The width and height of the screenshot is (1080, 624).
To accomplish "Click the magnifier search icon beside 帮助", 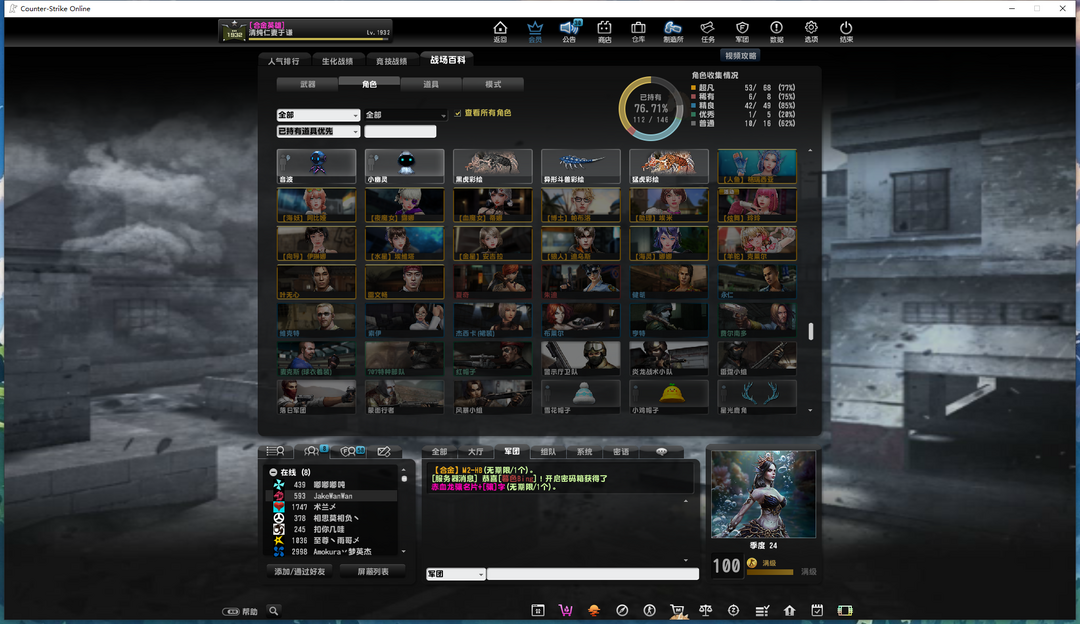I will 273,611.
